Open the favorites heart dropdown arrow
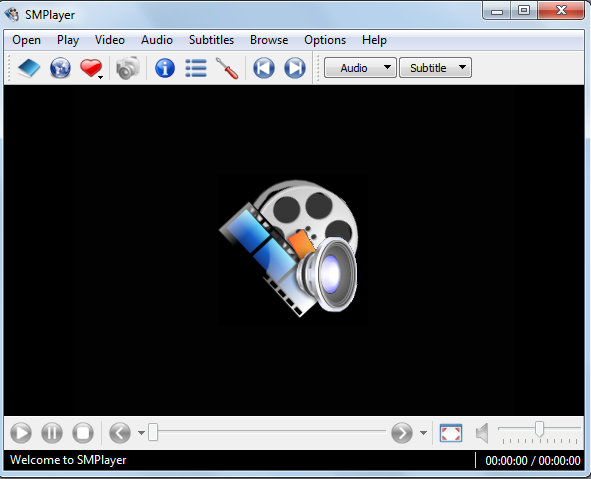Image resolution: width=591 pixels, height=479 pixels. click(100, 77)
